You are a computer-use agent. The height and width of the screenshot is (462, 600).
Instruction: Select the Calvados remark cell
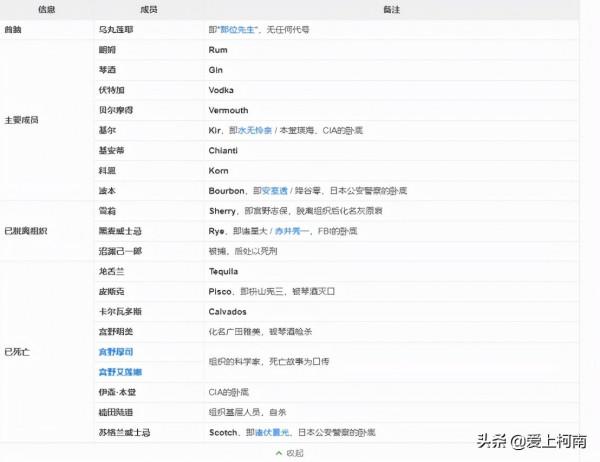[391, 312]
